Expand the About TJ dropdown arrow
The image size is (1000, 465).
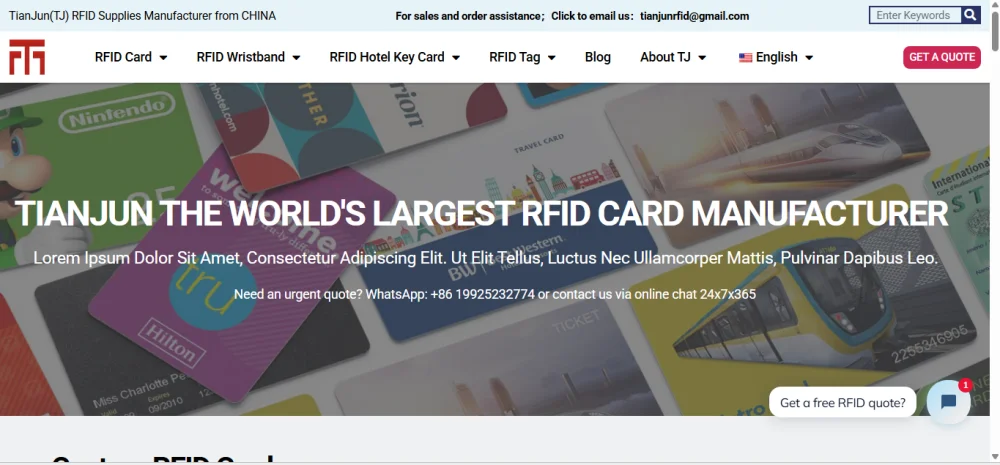click(x=702, y=57)
